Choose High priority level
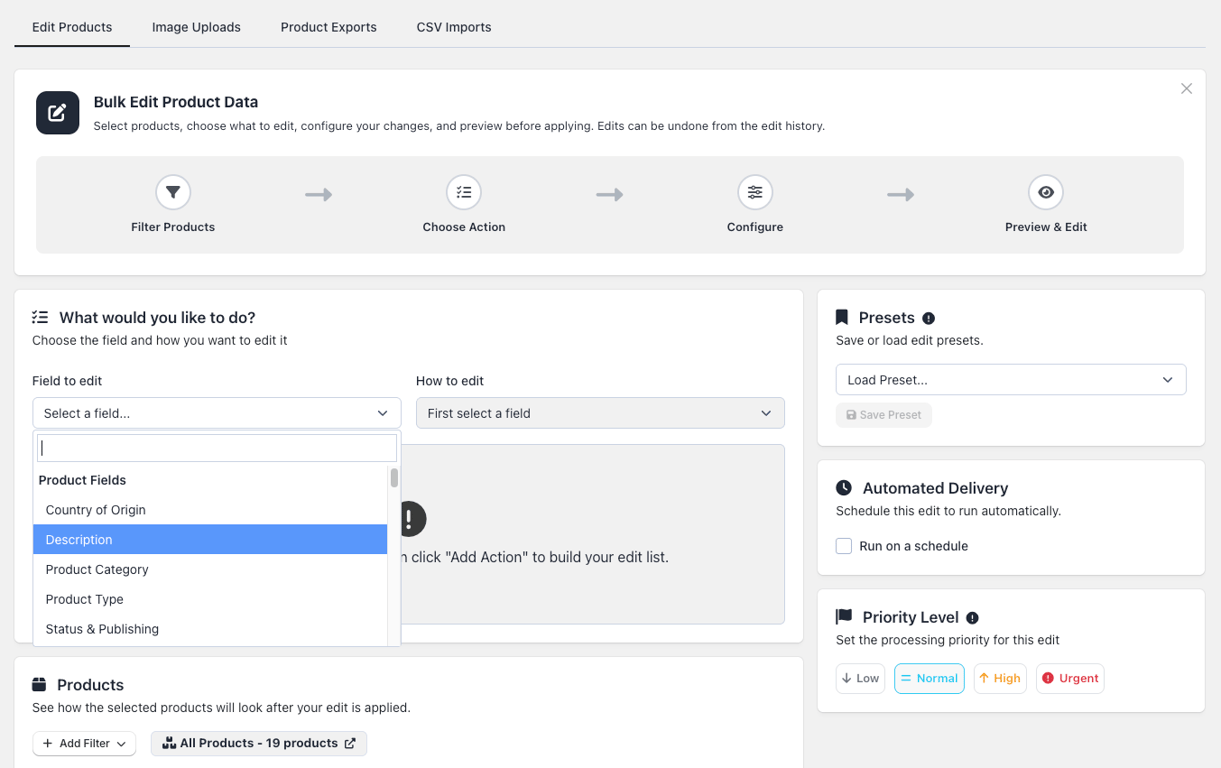Viewport: 1221px width, 768px height. pyautogui.click(x=1000, y=678)
